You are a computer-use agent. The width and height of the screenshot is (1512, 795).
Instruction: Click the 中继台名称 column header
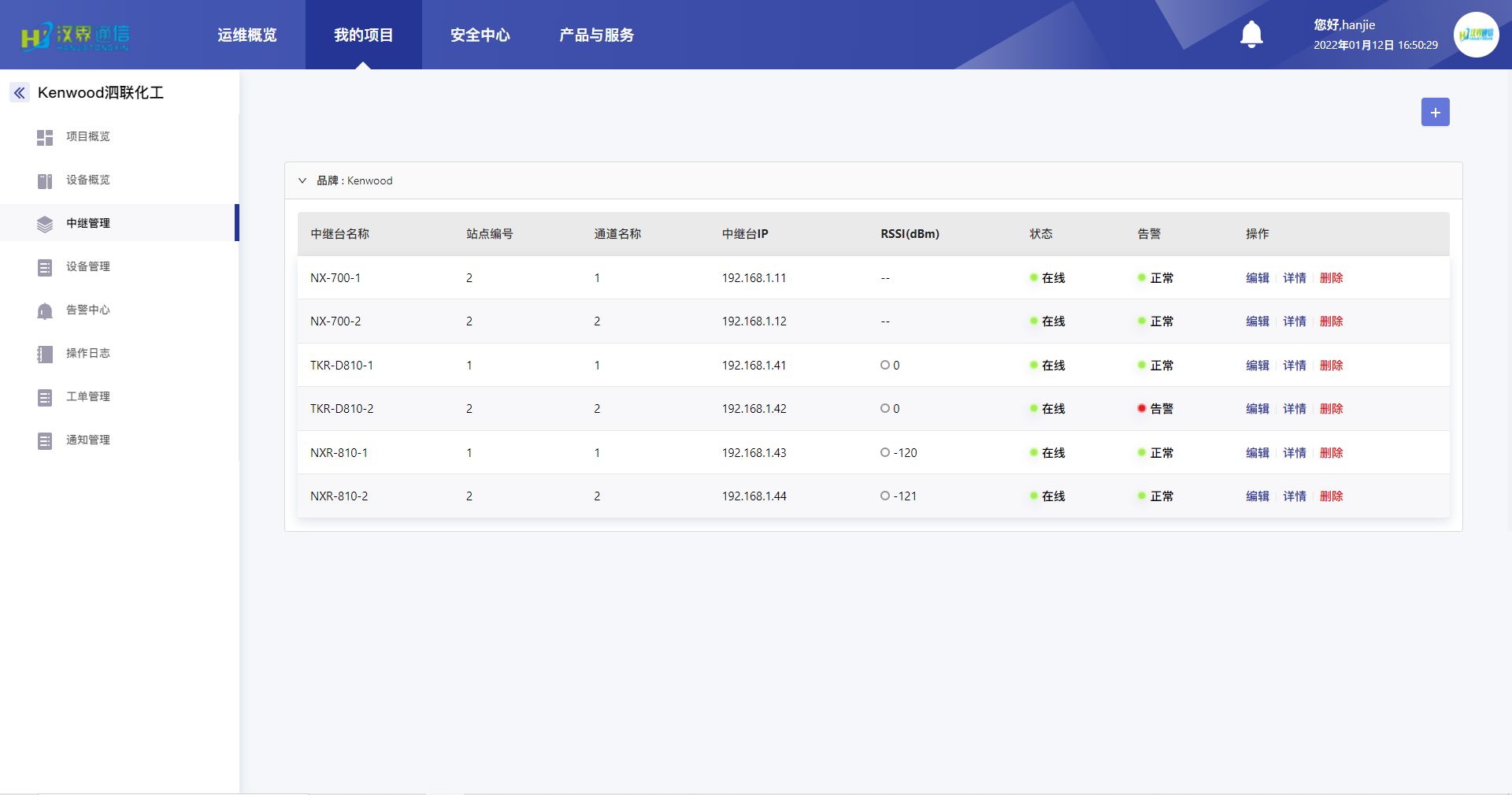(x=339, y=234)
